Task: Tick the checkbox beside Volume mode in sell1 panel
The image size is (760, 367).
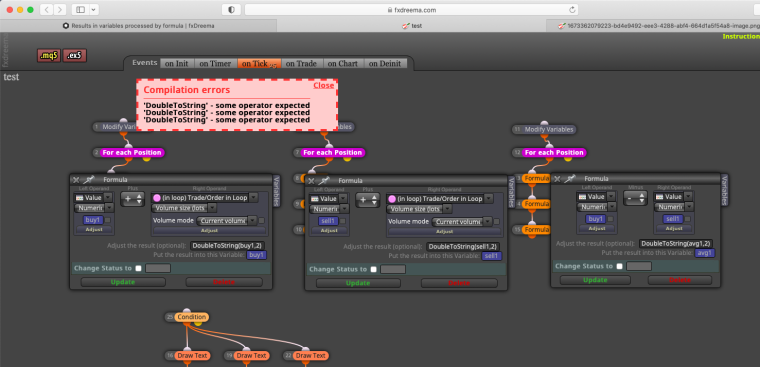Action: (496, 222)
